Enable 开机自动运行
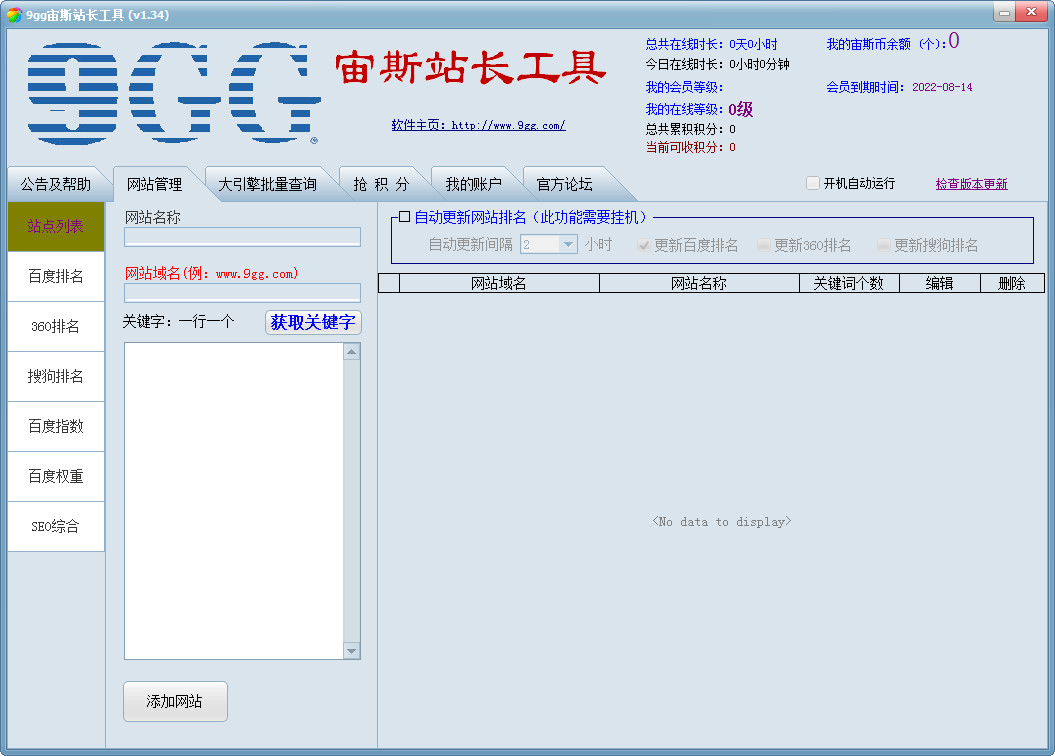This screenshot has width=1055, height=756. pyautogui.click(x=813, y=182)
